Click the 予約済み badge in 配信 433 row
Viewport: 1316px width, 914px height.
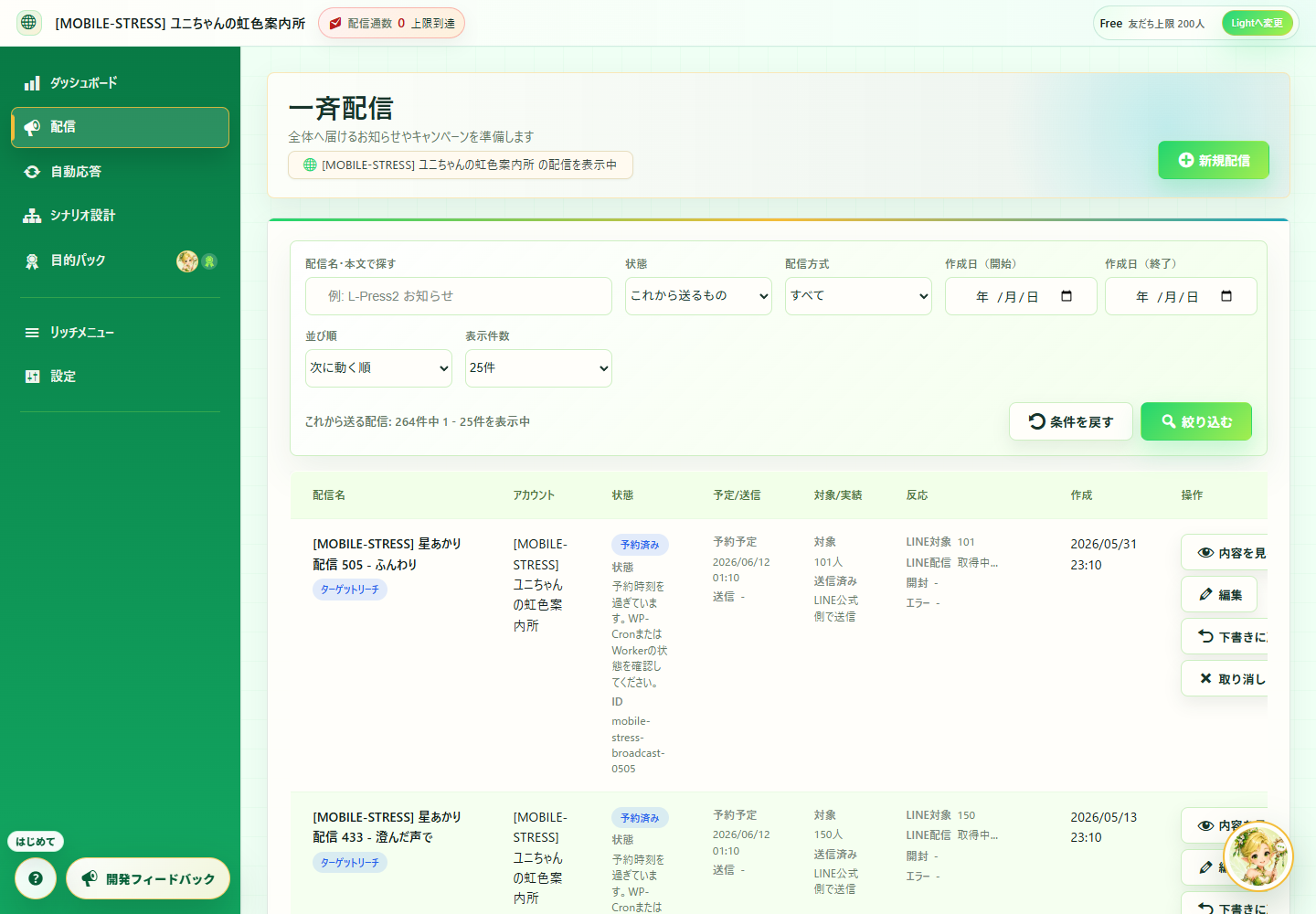click(640, 818)
